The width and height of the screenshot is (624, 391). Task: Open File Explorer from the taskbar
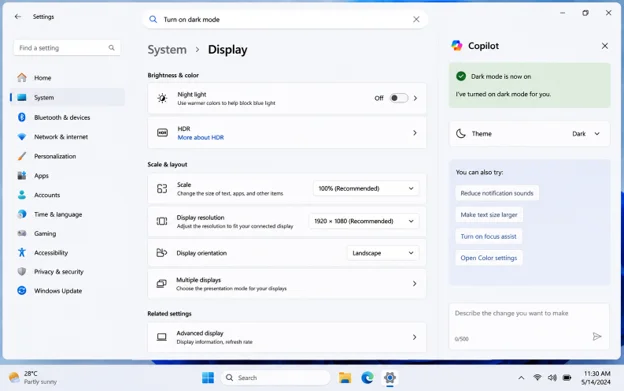345,377
